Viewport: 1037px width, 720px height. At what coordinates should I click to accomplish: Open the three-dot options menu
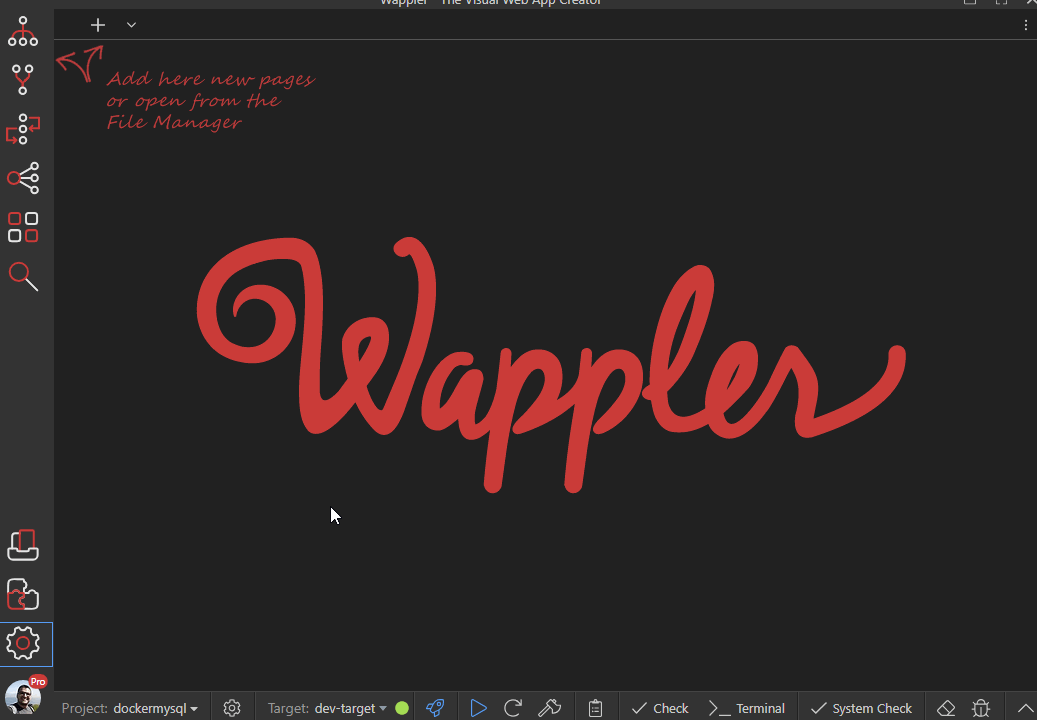pyautogui.click(x=1026, y=25)
